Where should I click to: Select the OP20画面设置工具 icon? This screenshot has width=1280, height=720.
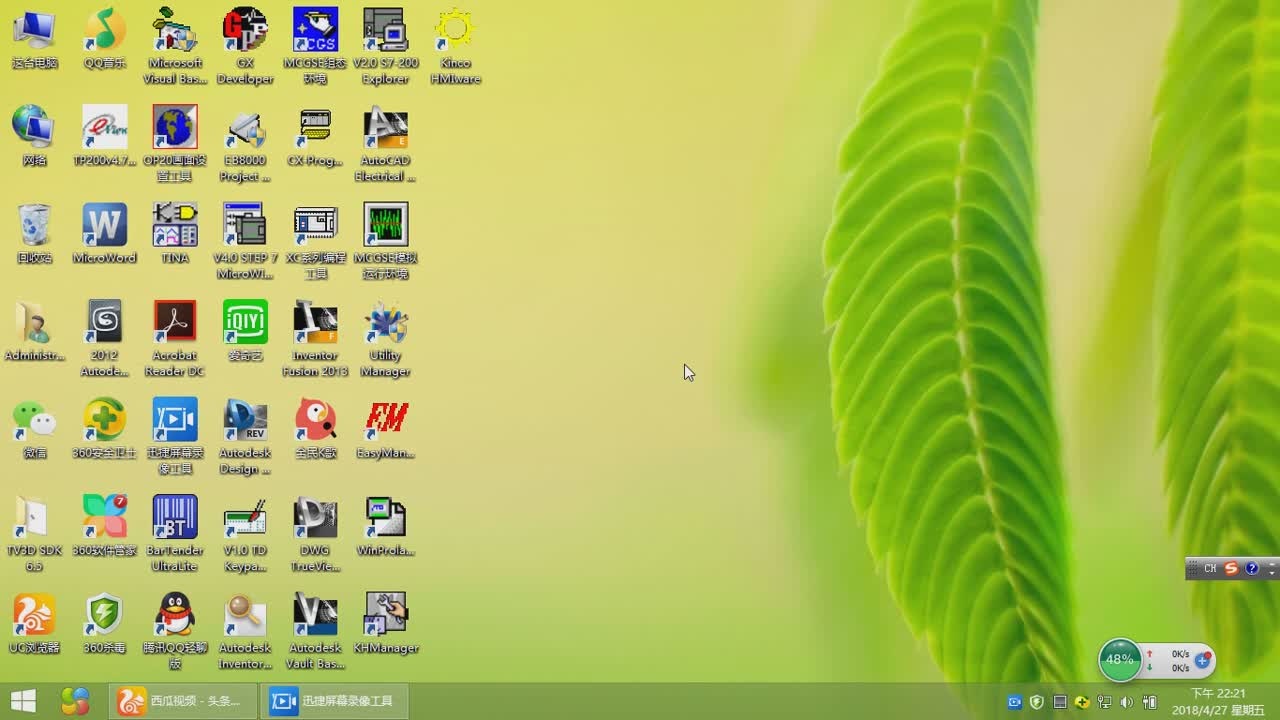pyautogui.click(x=175, y=144)
